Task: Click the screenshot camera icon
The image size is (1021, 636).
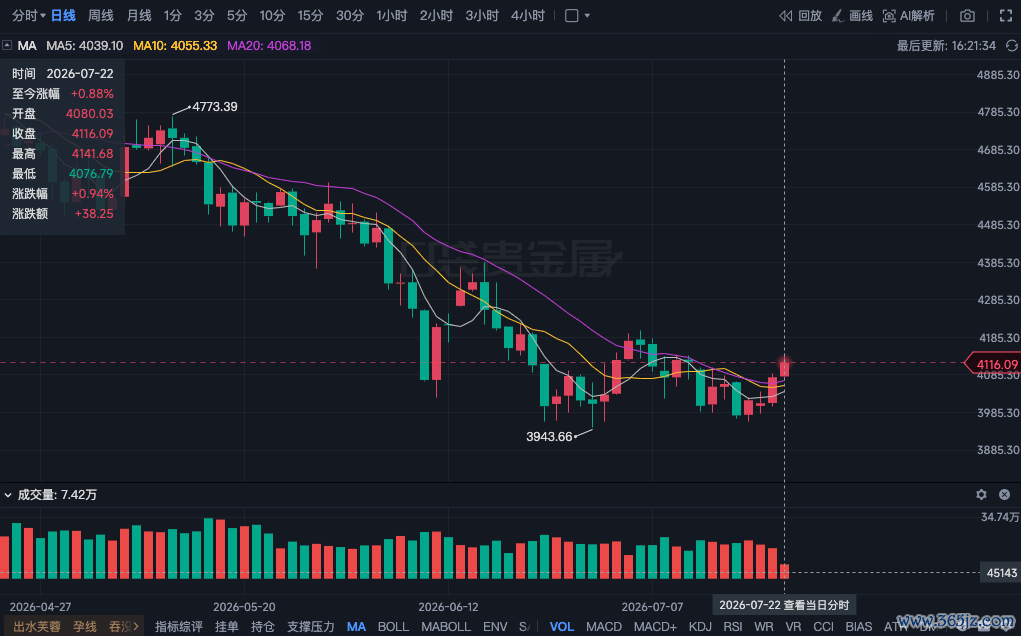Action: (967, 16)
